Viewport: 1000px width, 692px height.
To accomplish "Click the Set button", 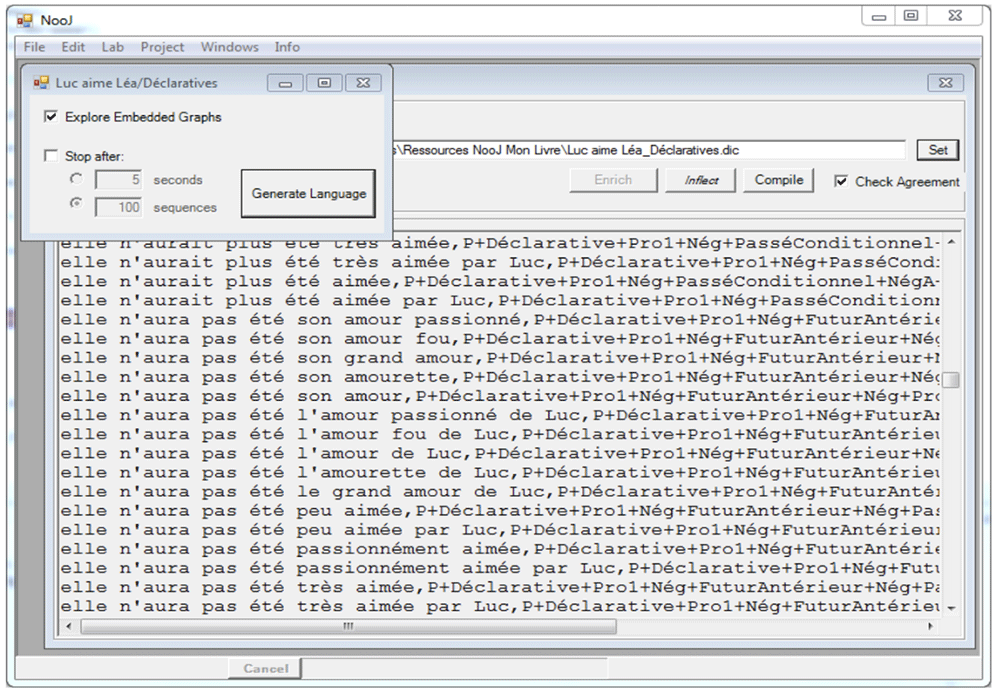I will point(938,150).
